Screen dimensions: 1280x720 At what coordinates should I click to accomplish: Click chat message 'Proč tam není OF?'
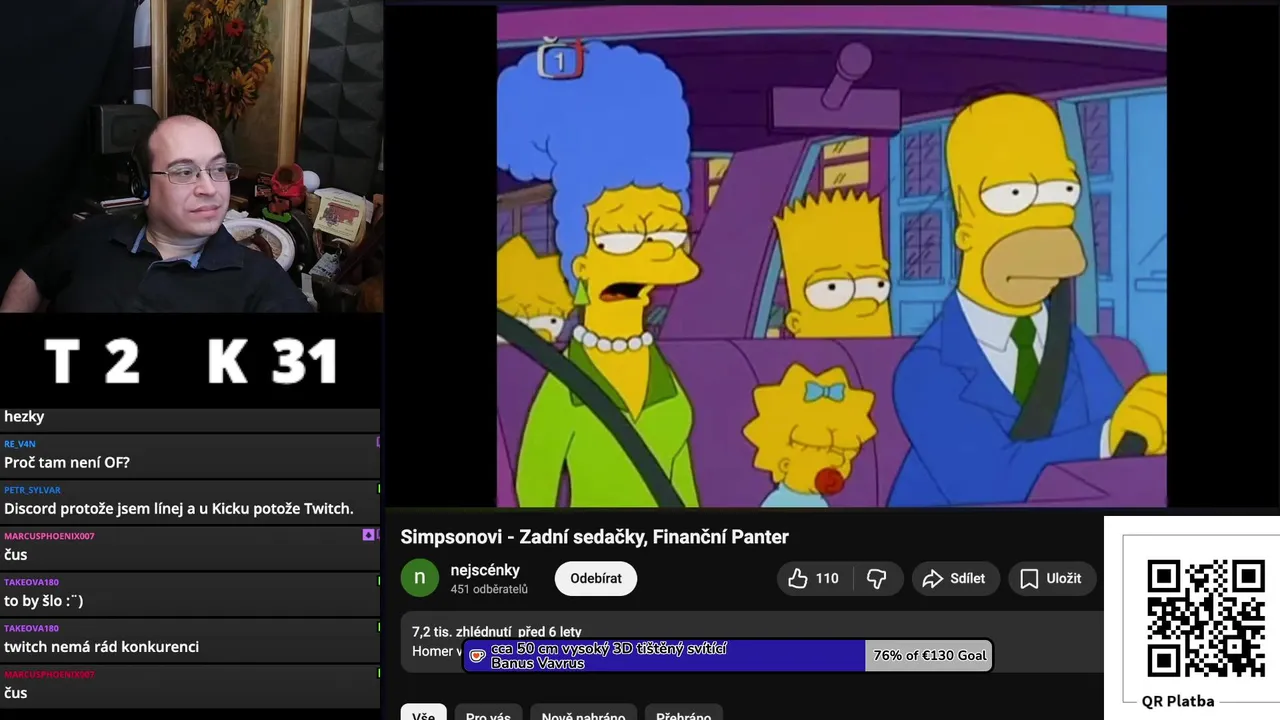click(x=67, y=463)
